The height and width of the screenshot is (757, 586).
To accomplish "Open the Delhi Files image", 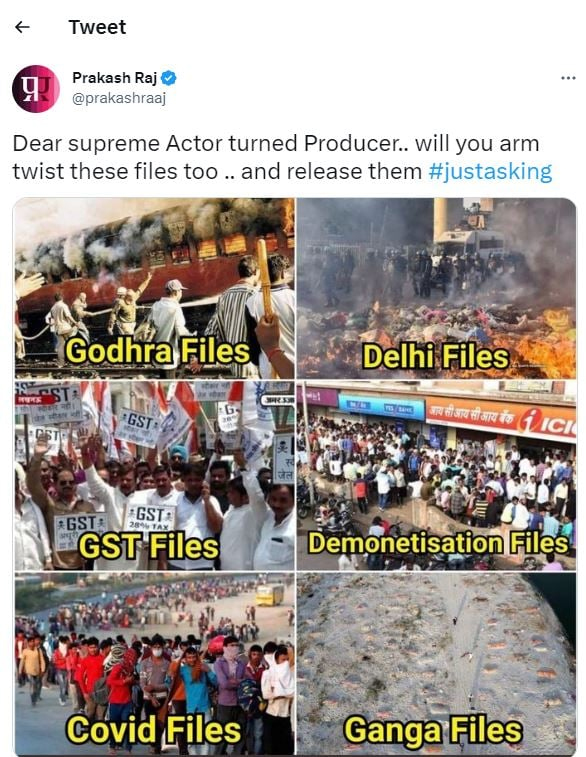I will coord(436,288).
